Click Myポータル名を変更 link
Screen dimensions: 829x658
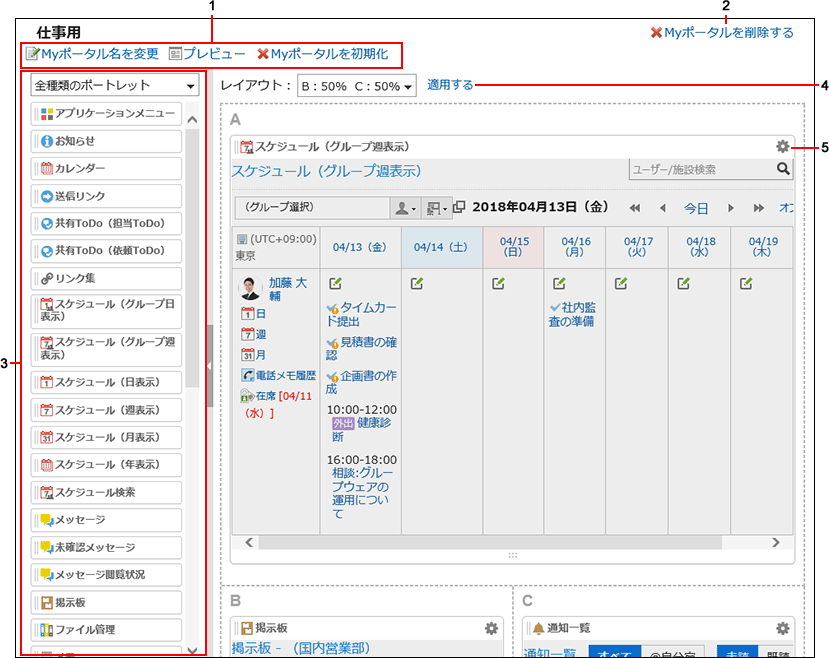click(93, 54)
